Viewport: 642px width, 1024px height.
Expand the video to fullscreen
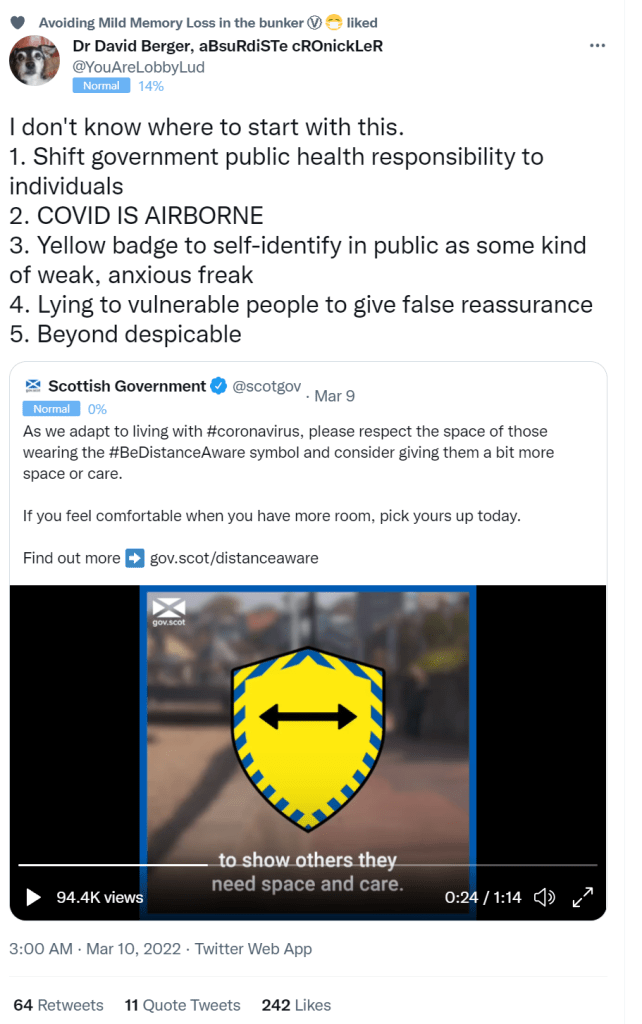click(x=583, y=897)
